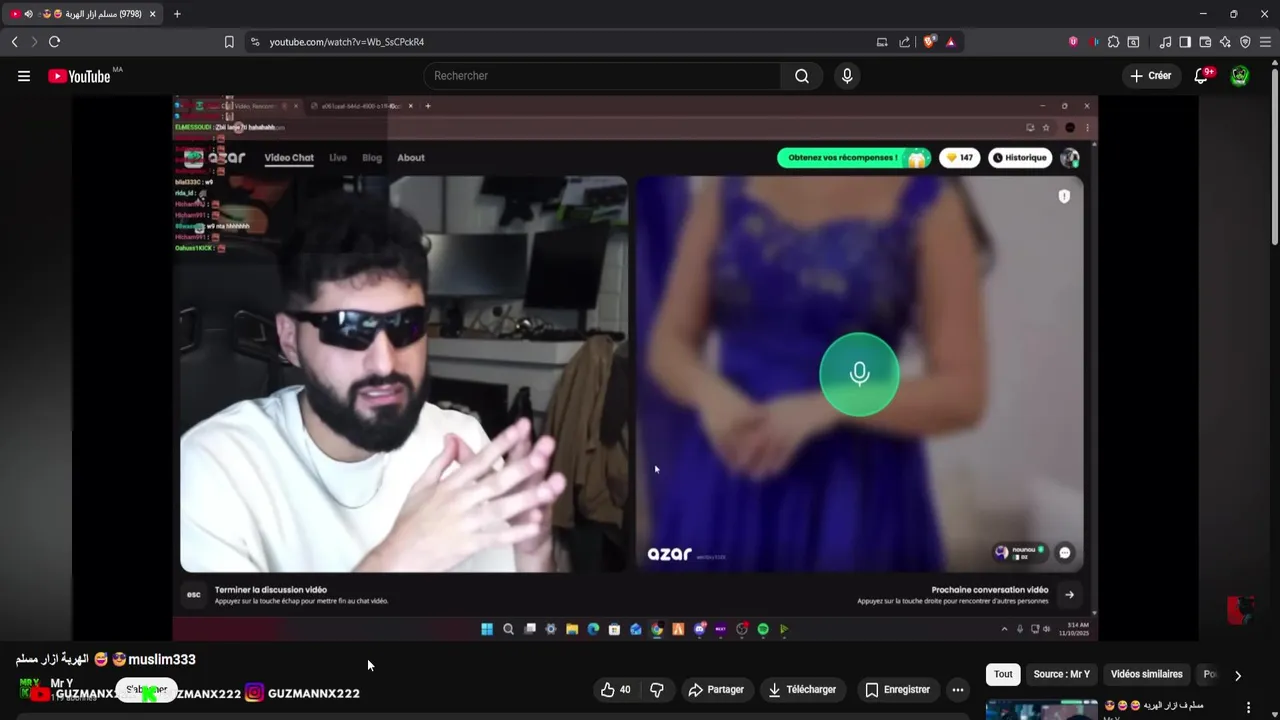Open the Brave VPN shield icon
The width and height of the screenshot is (1280, 720).
coord(1245,42)
